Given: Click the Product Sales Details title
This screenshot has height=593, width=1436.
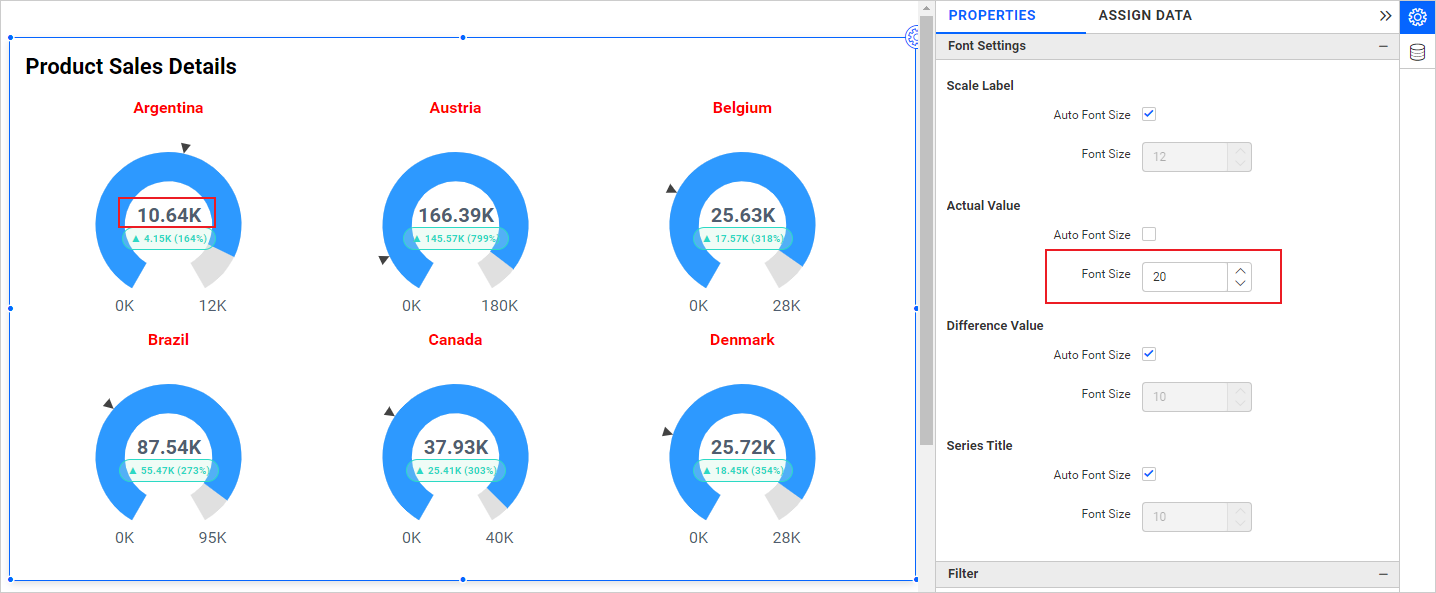Looking at the screenshot, I should coord(131,67).
